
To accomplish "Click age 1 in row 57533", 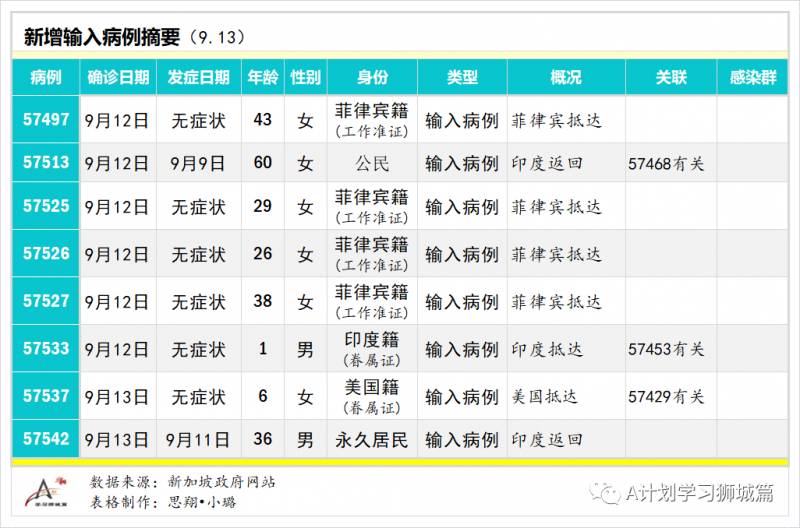I will tap(263, 348).
